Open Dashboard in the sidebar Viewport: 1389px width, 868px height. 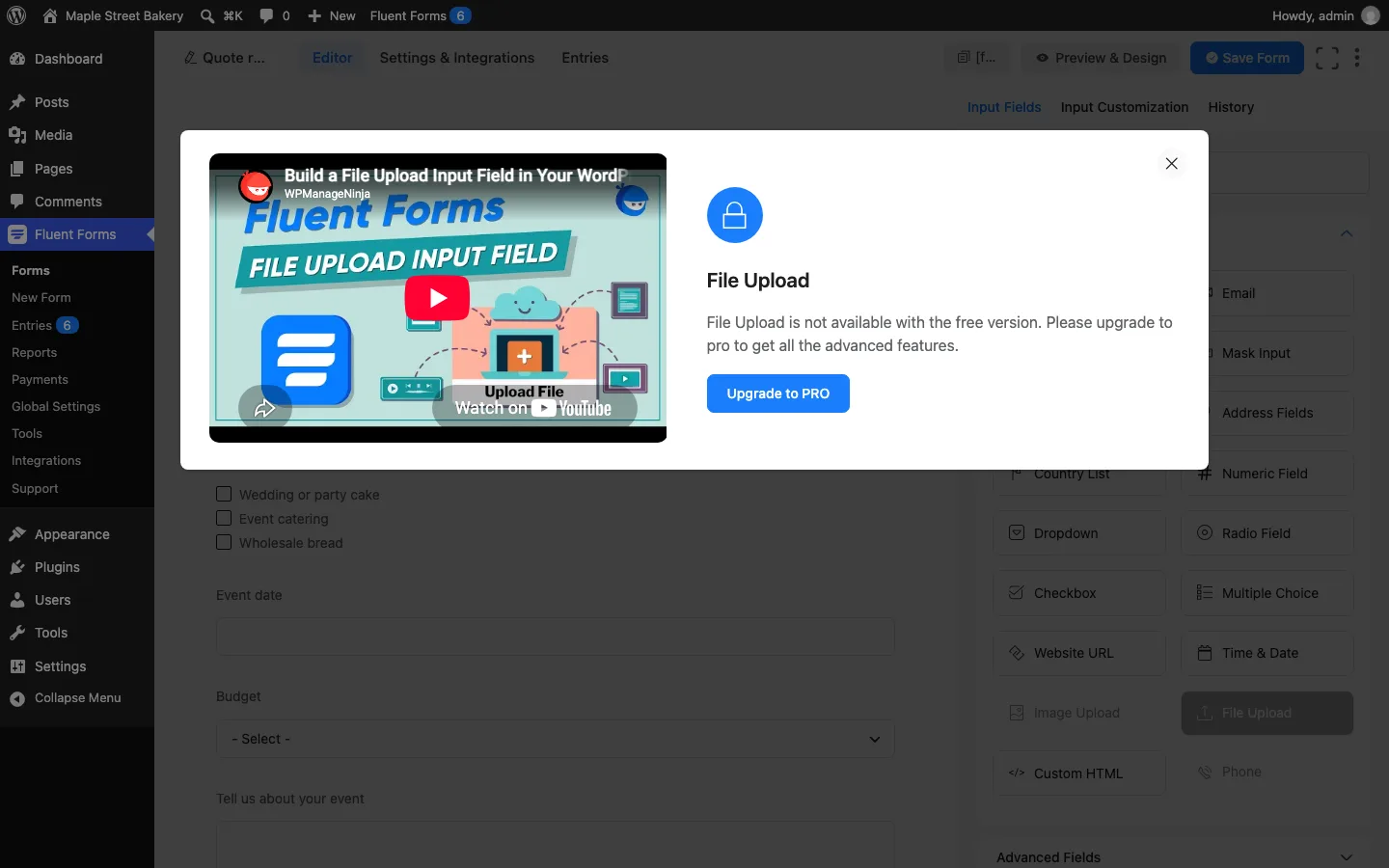[77, 59]
